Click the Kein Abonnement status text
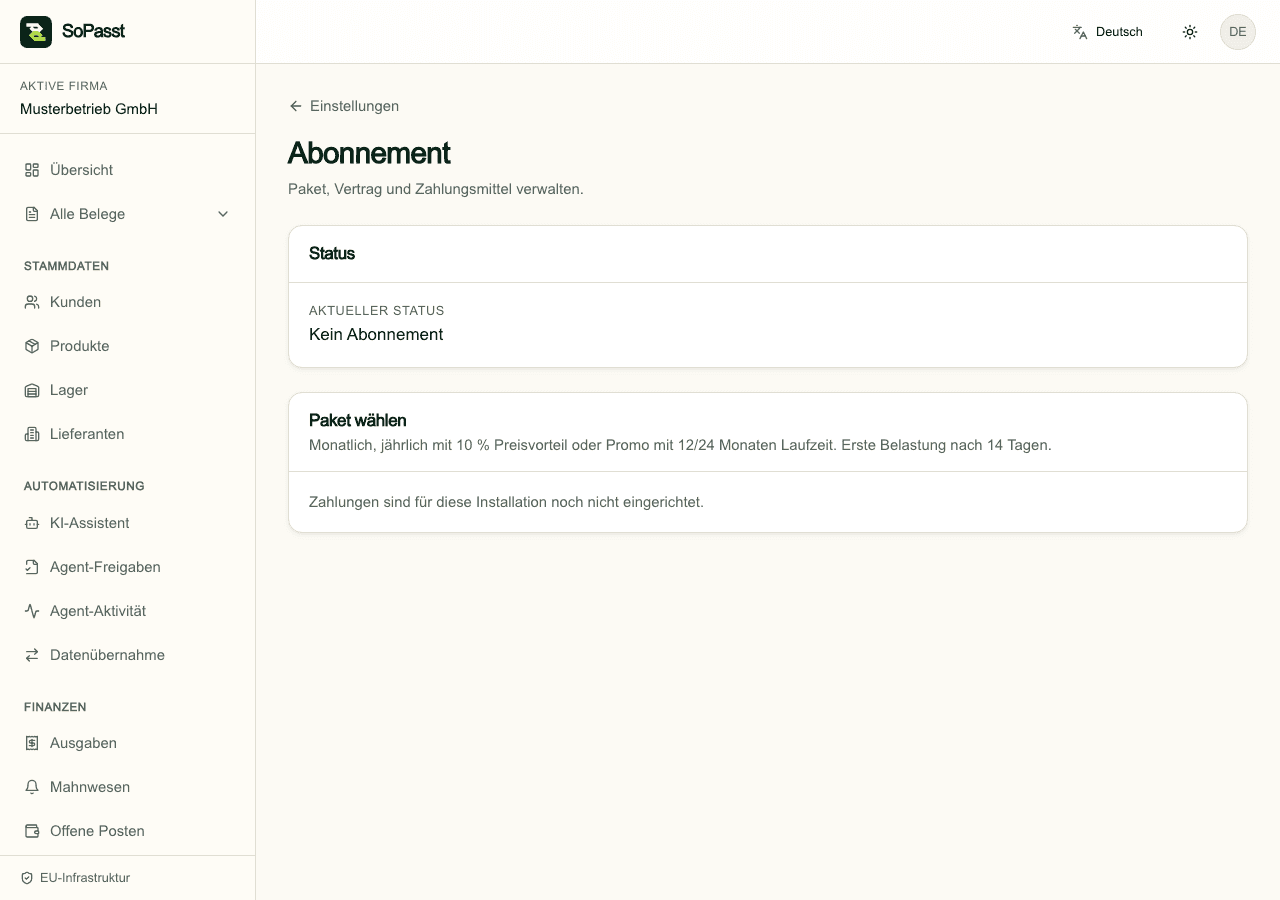The image size is (1280, 900). [376, 334]
